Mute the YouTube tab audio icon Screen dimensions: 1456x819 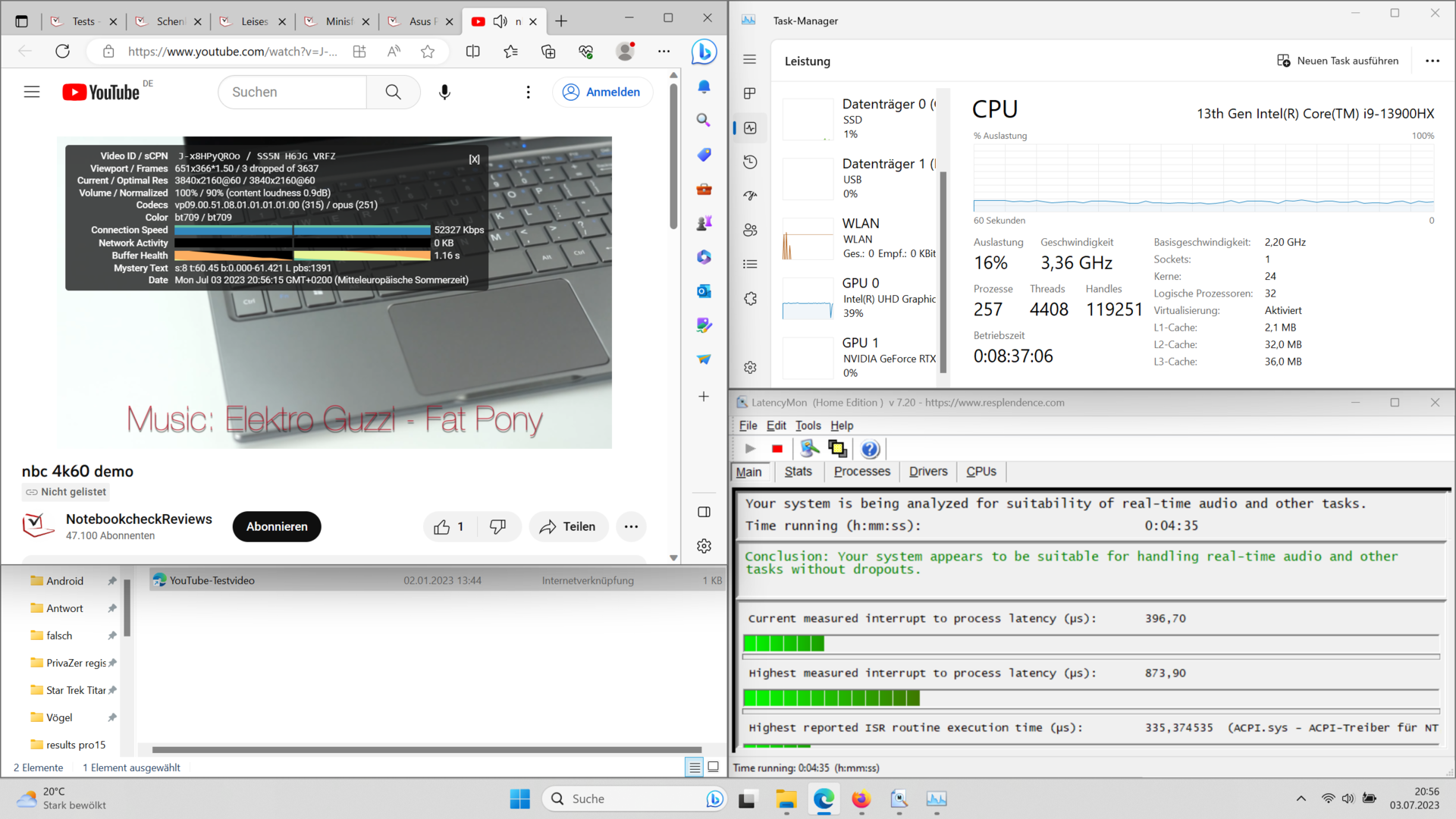500,21
